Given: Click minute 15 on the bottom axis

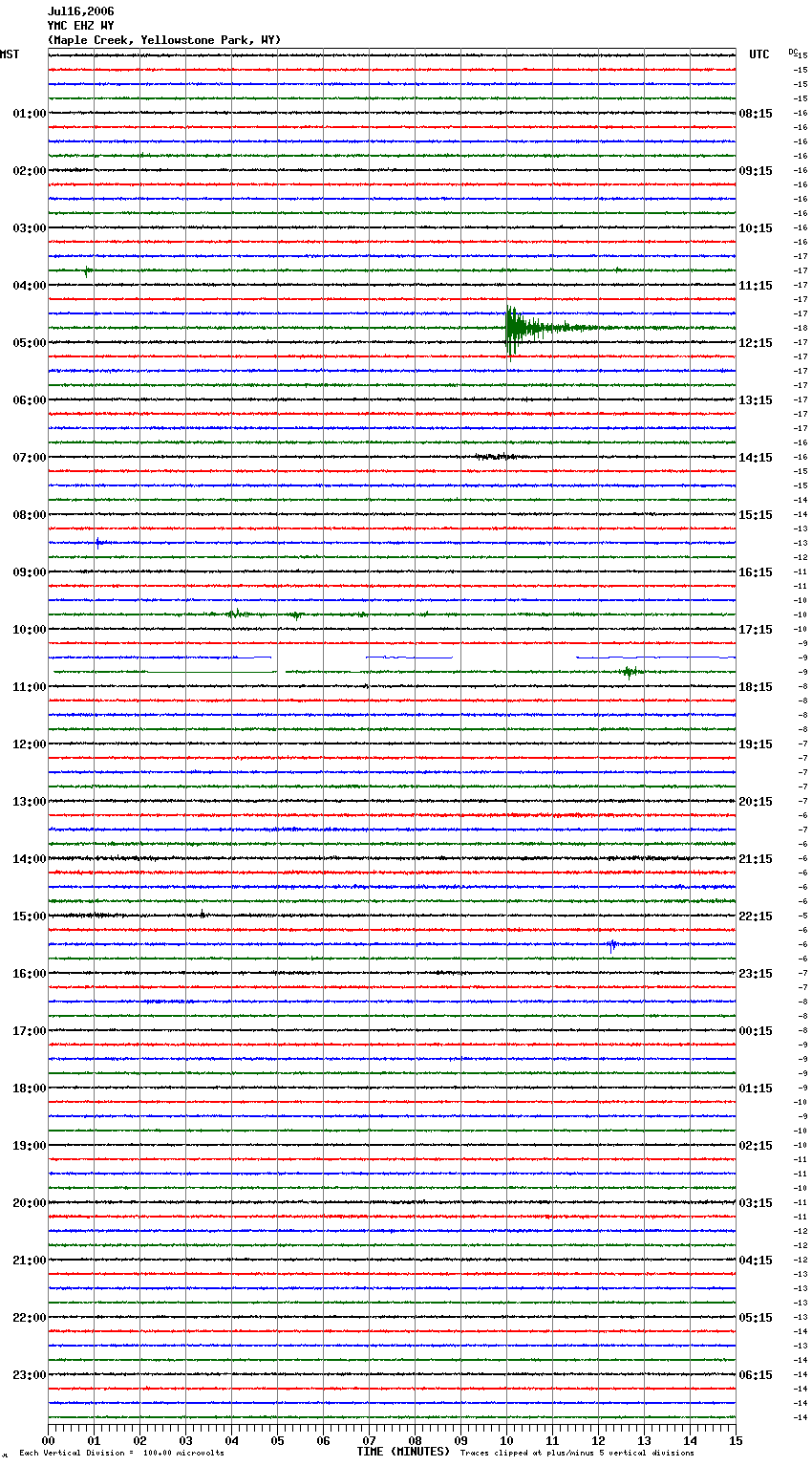Looking at the screenshot, I should pyautogui.click(x=736, y=1440).
